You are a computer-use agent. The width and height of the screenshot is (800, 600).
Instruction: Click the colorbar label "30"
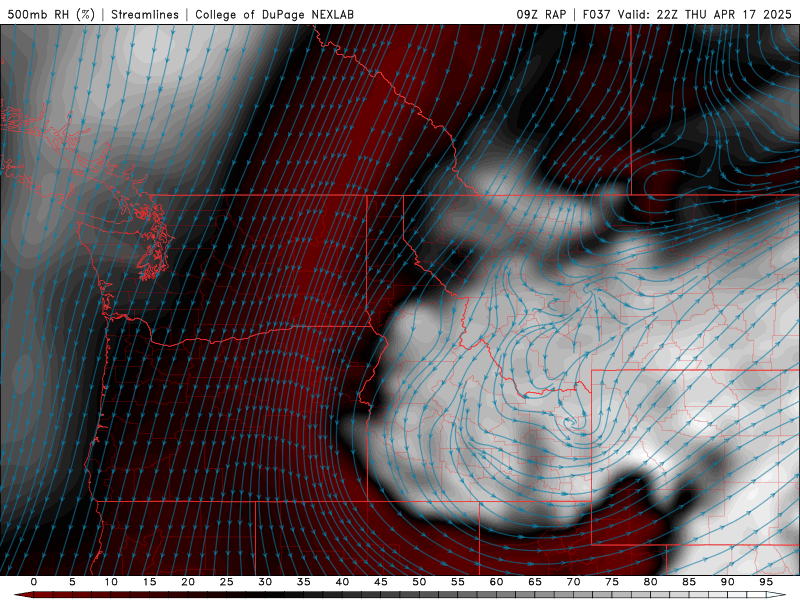[265, 582]
